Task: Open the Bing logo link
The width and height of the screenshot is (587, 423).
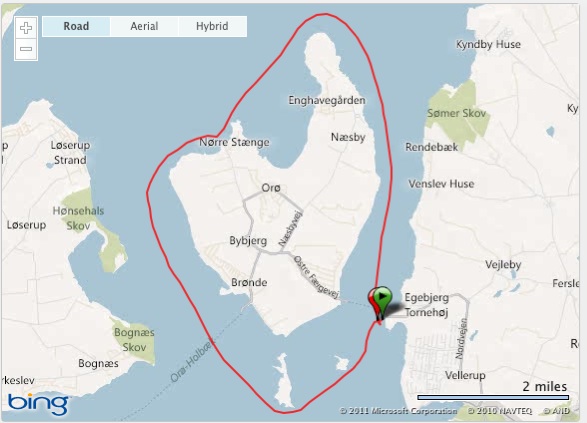Action: (x=38, y=403)
